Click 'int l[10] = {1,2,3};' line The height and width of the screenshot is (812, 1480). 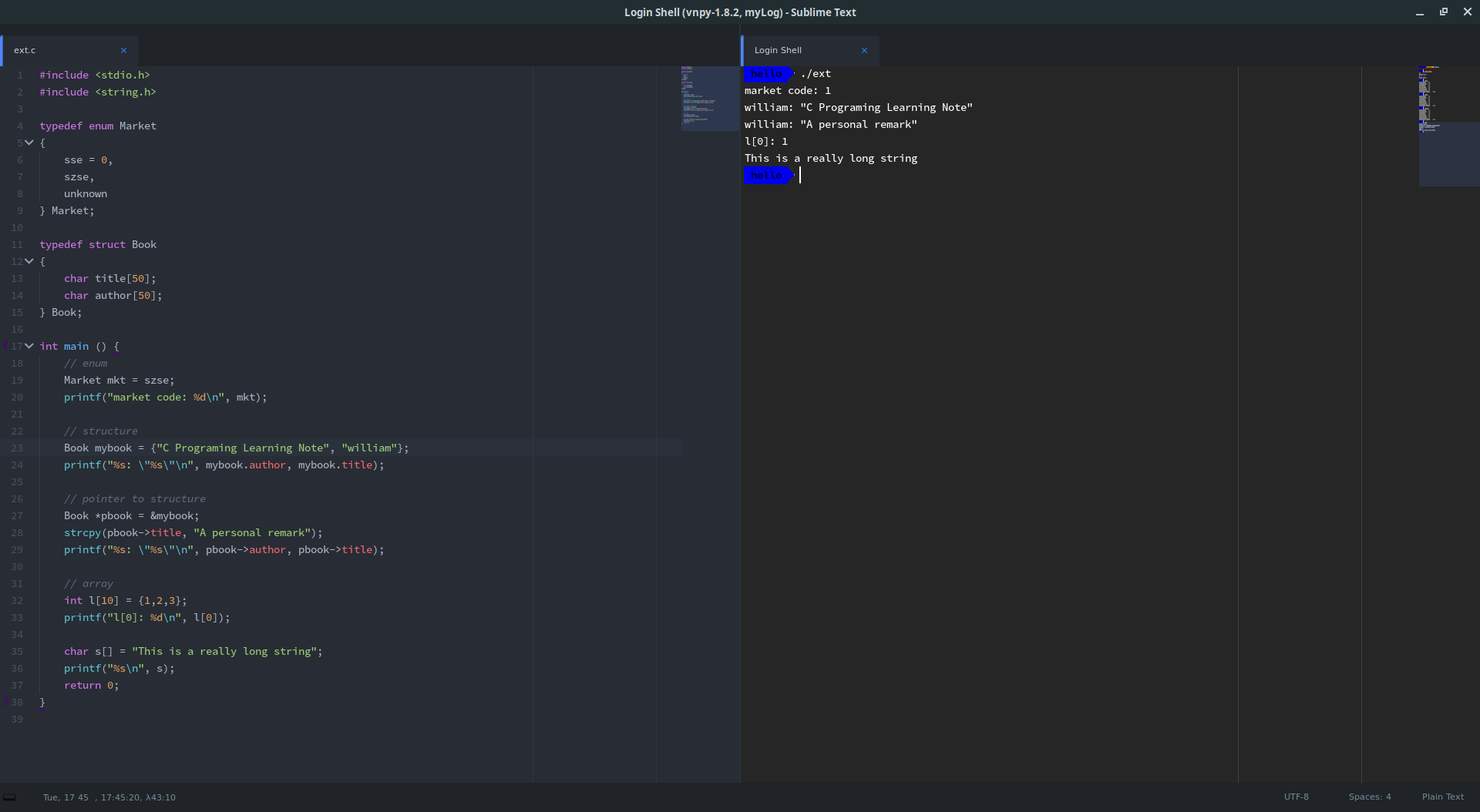point(126,600)
